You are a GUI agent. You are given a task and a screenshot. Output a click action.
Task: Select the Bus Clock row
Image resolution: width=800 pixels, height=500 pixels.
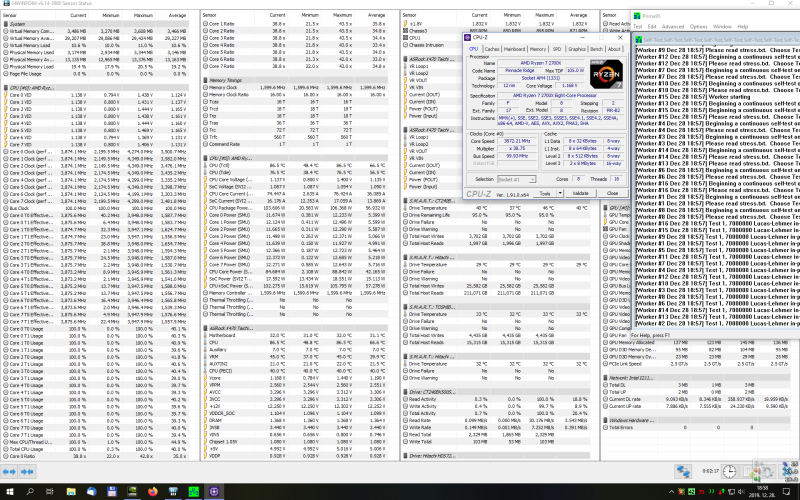pos(96,208)
